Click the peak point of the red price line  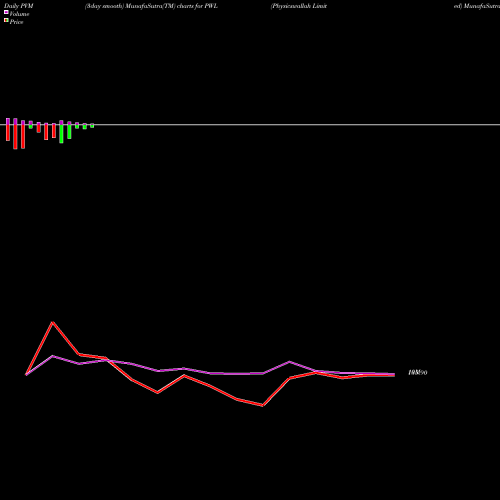tap(53, 322)
